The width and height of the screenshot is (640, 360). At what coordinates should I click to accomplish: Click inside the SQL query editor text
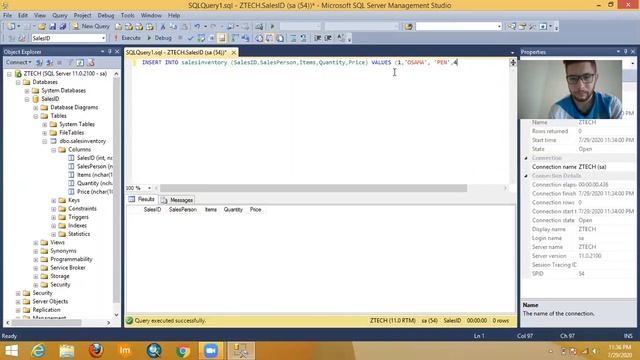click(x=299, y=62)
